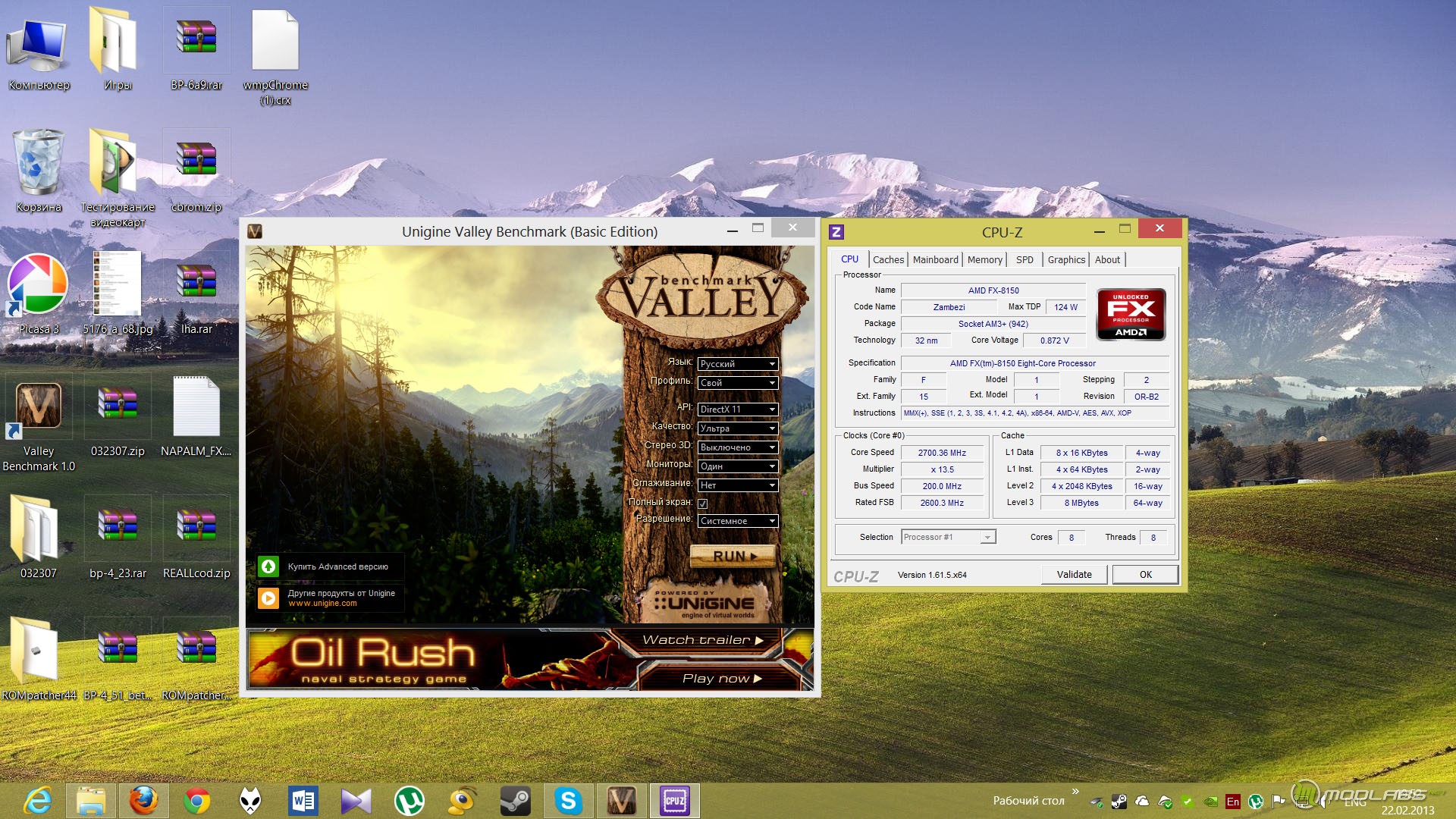Click the AMD FX processor logo
This screenshot has height=819, width=1456.
tap(1131, 314)
